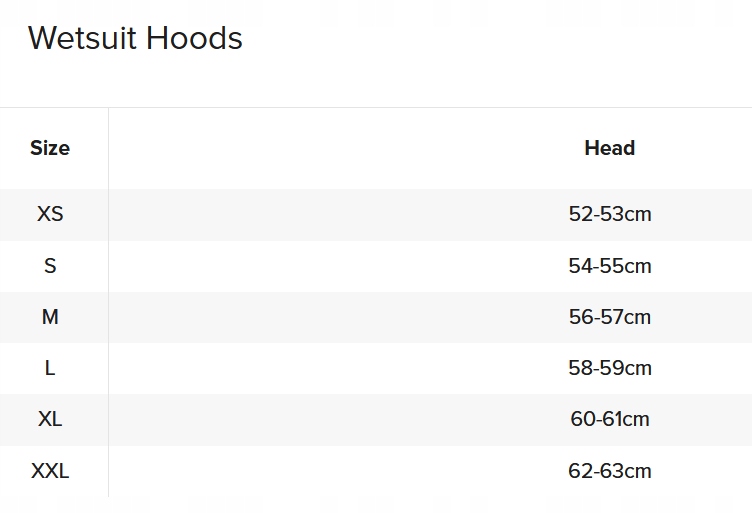Click the 56-57cm head measurement

609,317
